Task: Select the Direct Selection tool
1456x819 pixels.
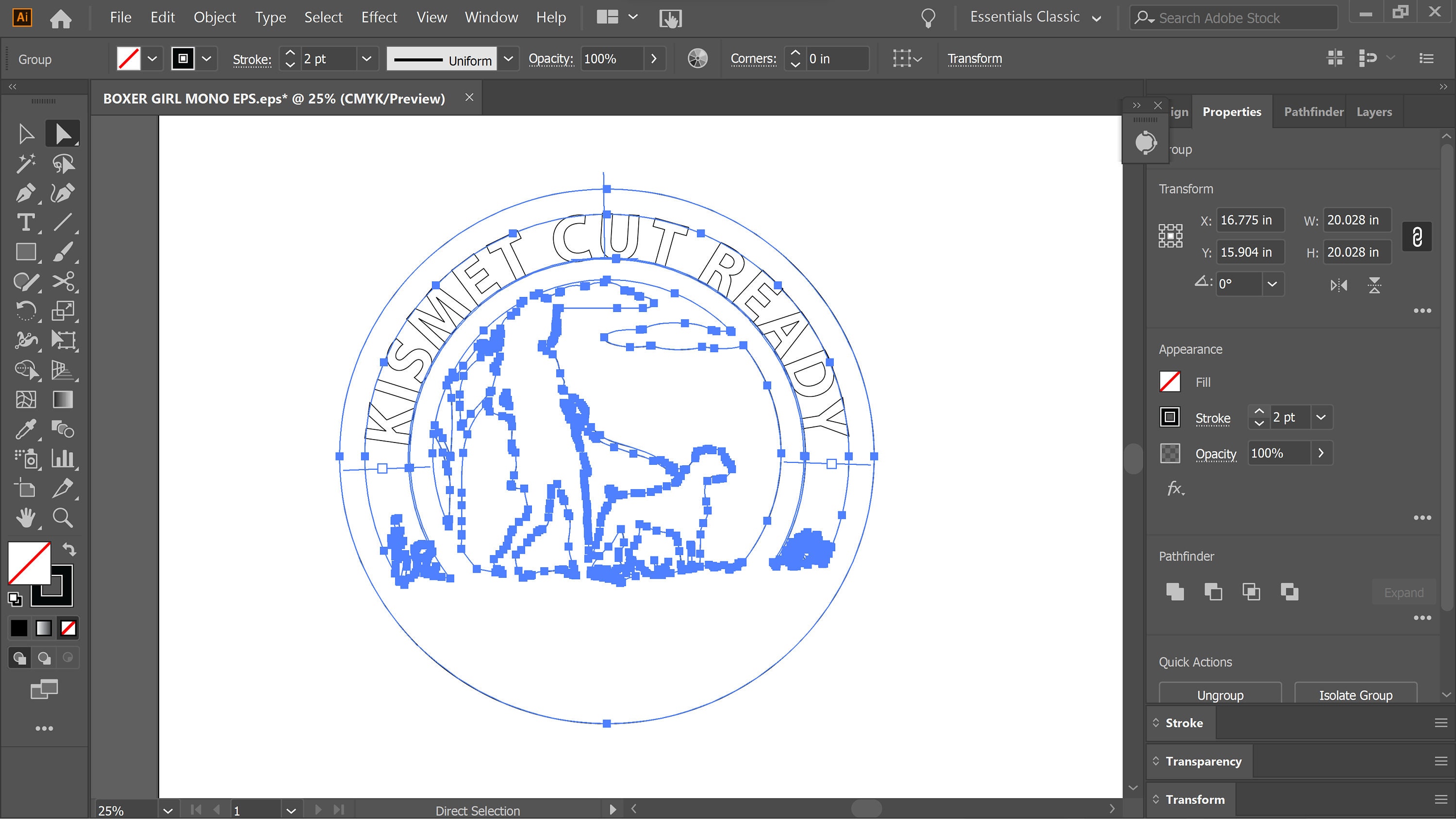Action: tap(63, 133)
